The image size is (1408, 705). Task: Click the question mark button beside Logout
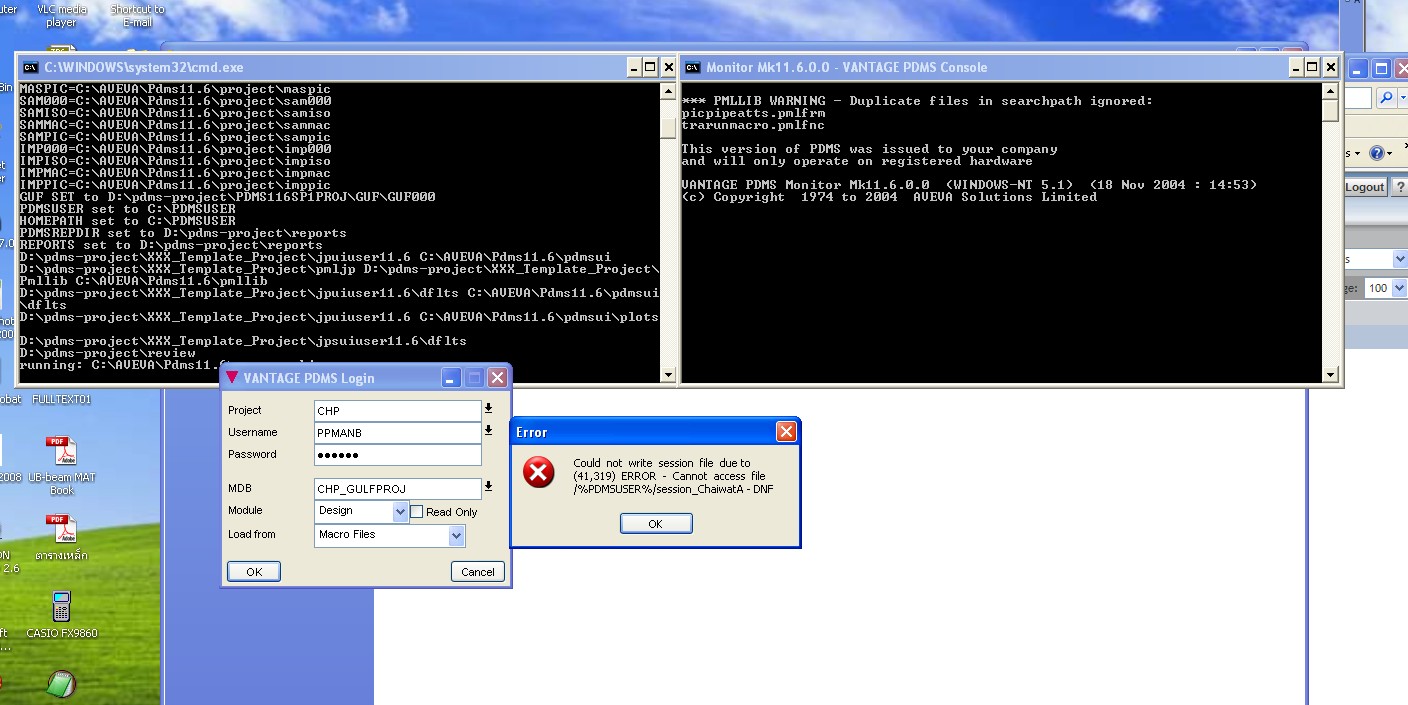click(x=1398, y=187)
